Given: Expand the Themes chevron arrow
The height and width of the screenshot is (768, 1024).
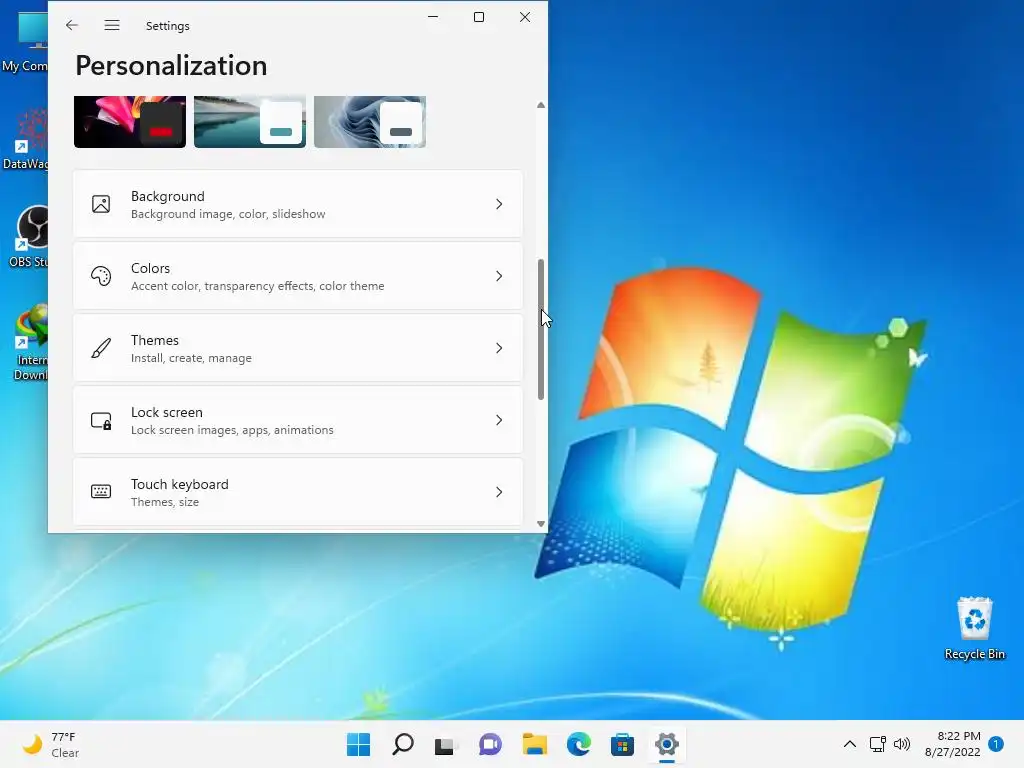Looking at the screenshot, I should pos(499,348).
